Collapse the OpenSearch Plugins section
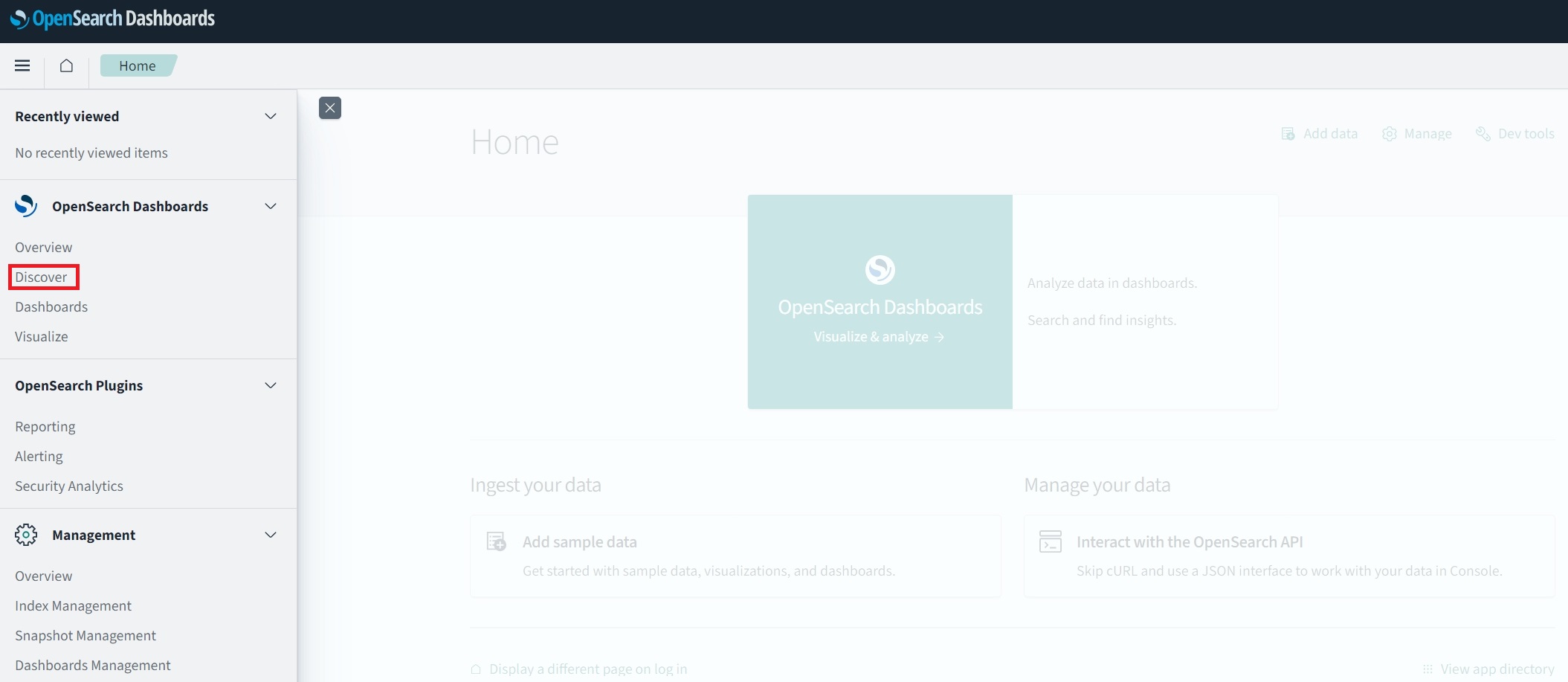This screenshot has width=1568, height=682. coord(271,385)
